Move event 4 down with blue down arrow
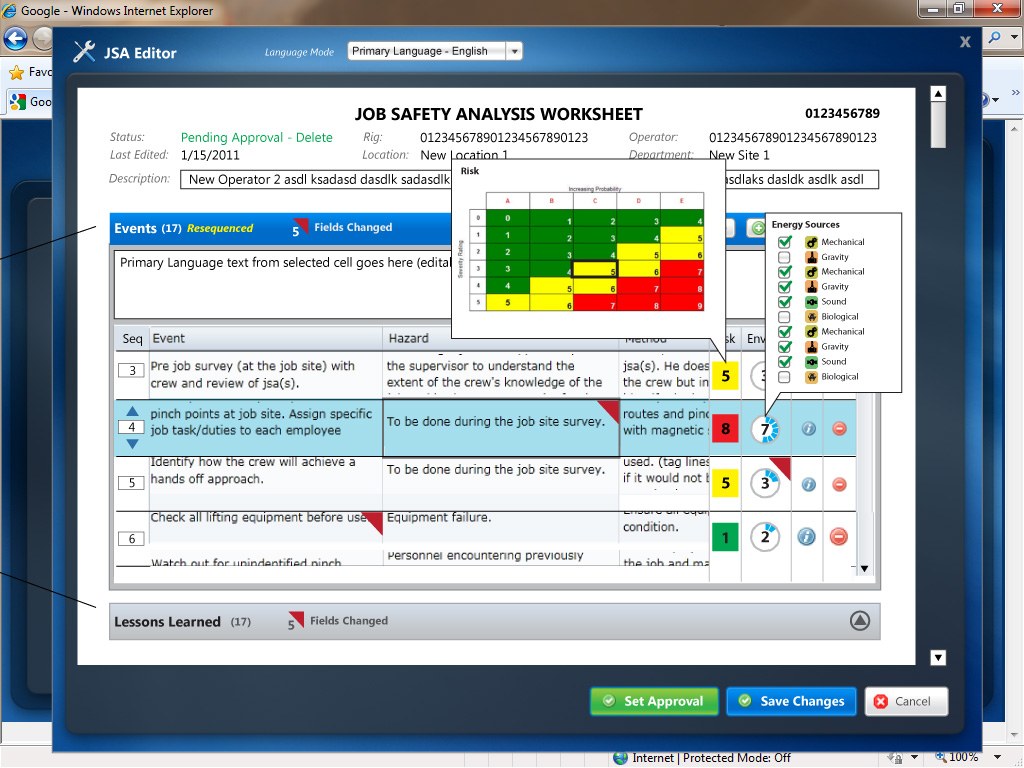This screenshot has width=1024, height=768. (132, 444)
